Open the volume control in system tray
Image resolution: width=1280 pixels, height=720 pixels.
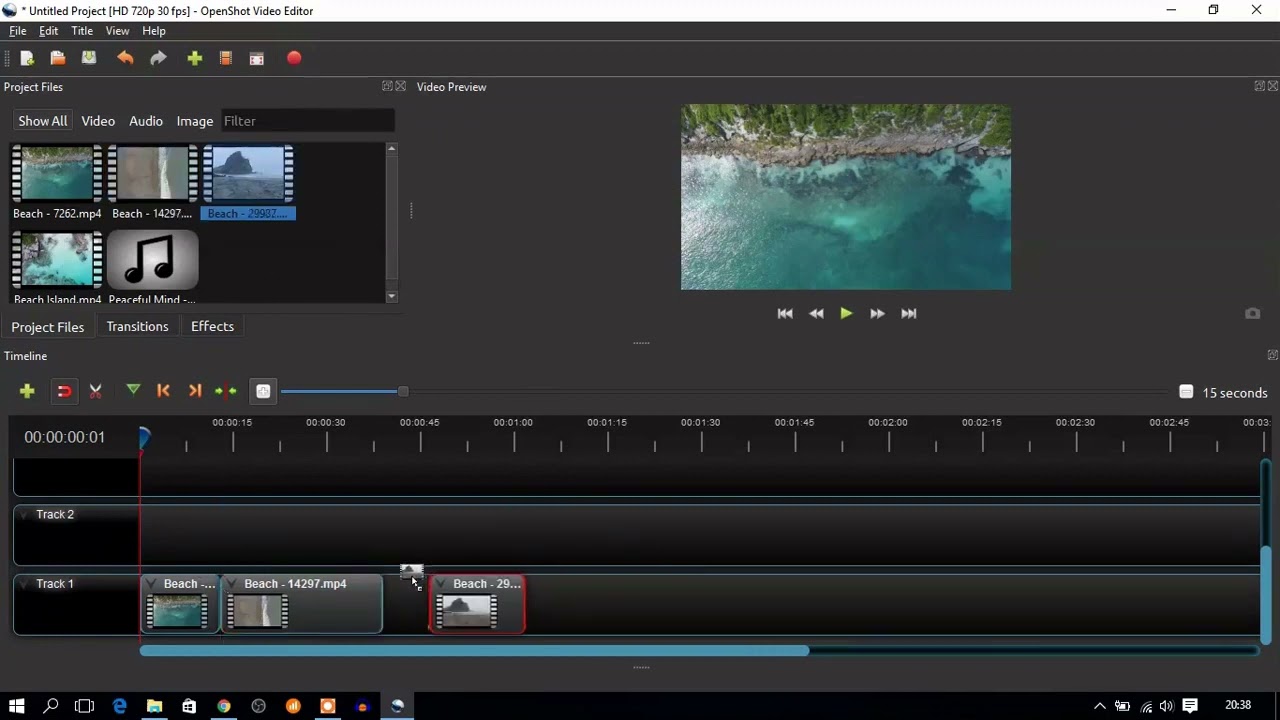1166,706
